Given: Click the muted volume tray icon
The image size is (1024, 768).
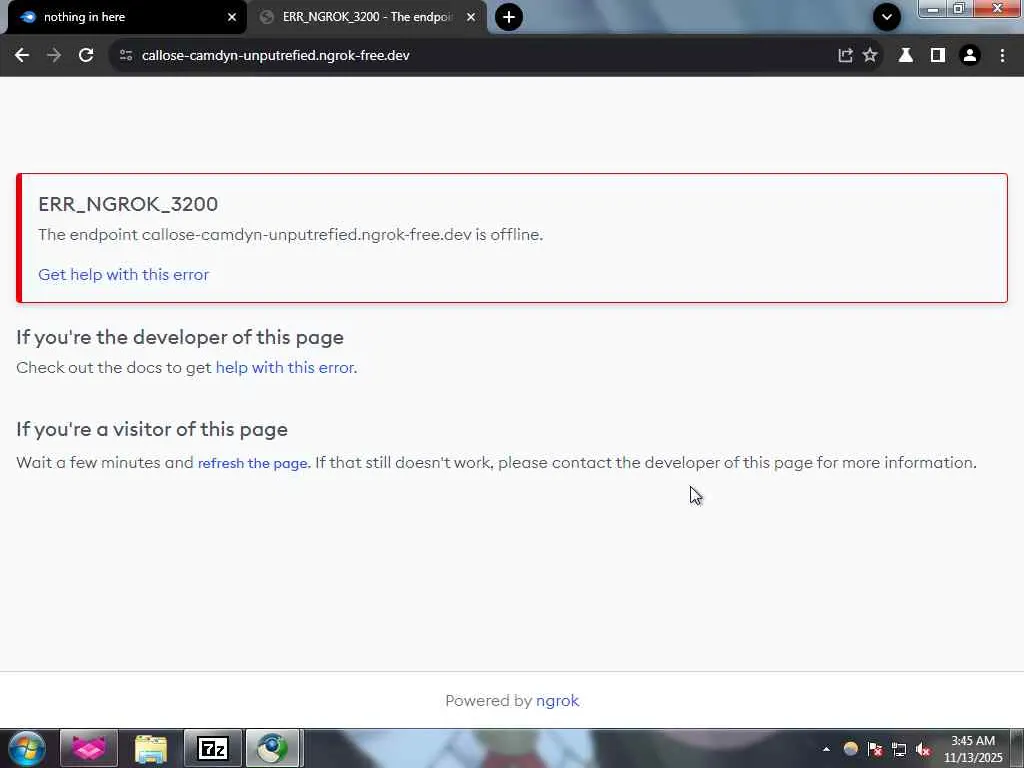Looking at the screenshot, I should coord(923,749).
